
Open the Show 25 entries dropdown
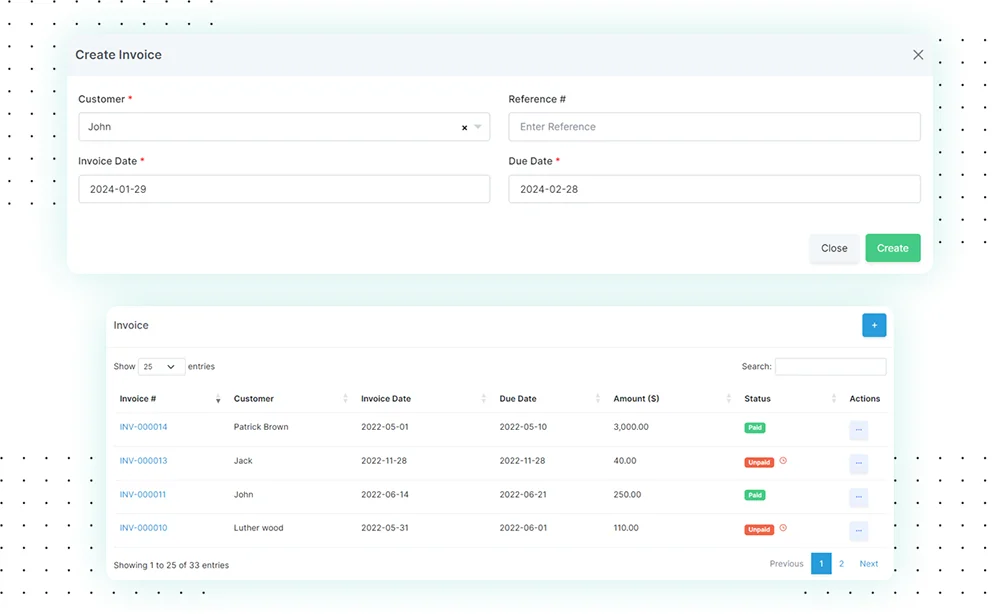point(159,366)
